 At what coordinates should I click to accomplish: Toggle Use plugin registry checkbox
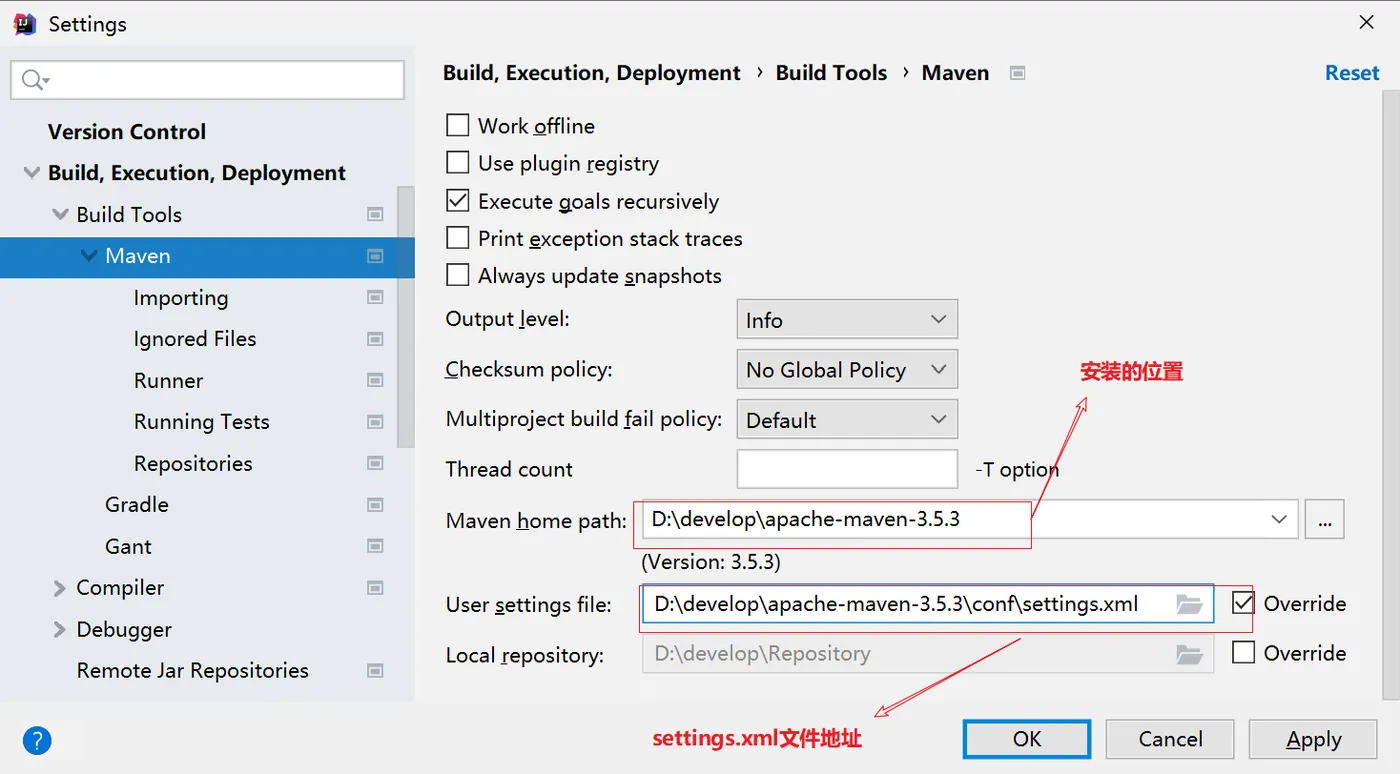pyautogui.click(x=457, y=162)
